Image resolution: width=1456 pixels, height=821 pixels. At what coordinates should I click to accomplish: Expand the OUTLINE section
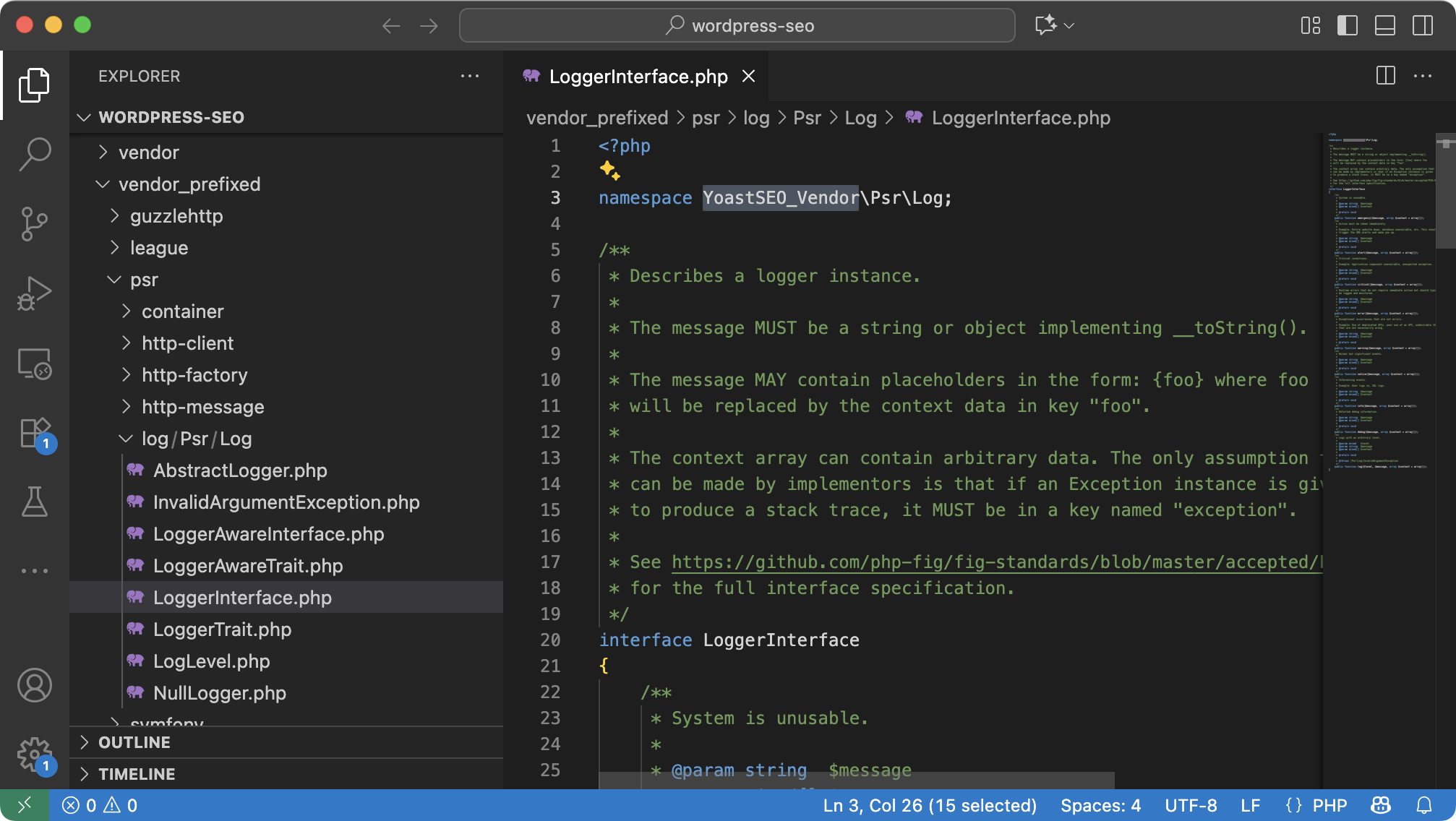point(134,742)
